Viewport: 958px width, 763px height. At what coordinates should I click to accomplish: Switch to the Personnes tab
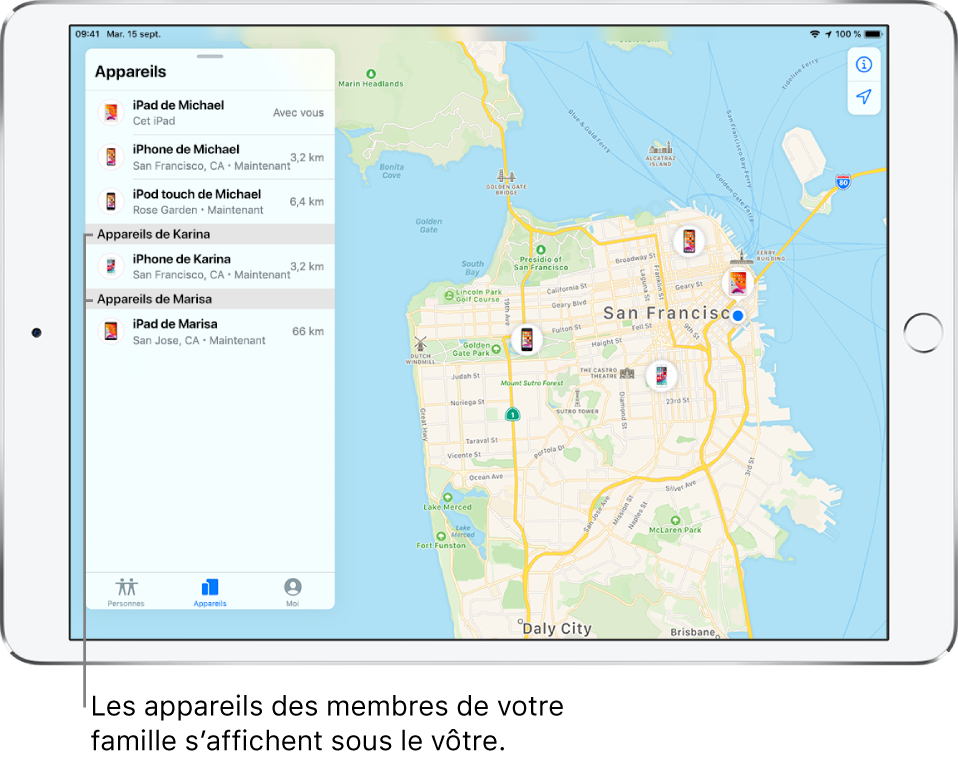[126, 592]
